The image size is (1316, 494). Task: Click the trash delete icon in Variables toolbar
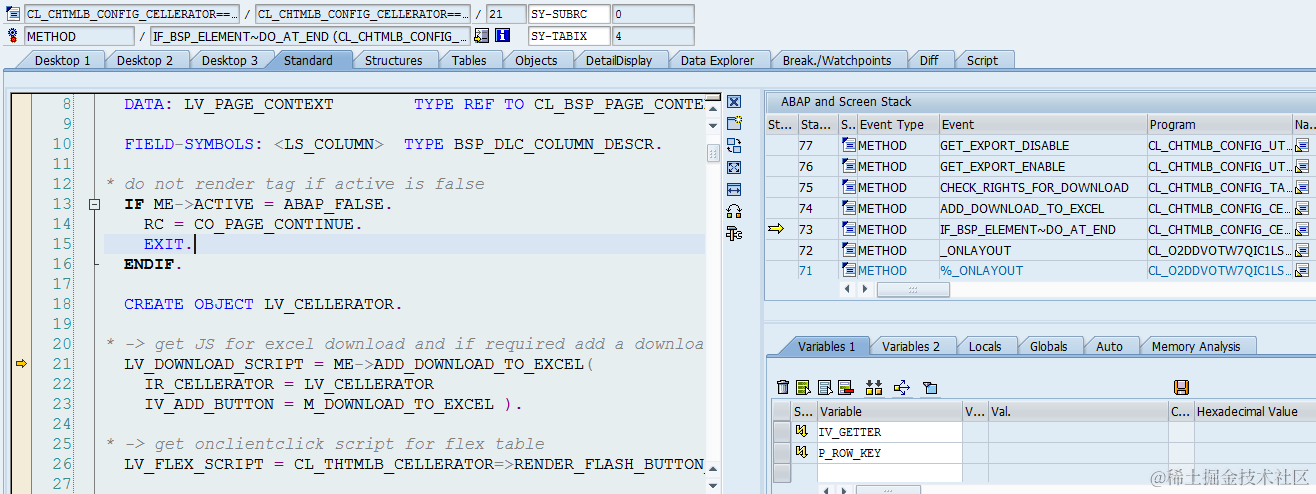tap(783, 388)
